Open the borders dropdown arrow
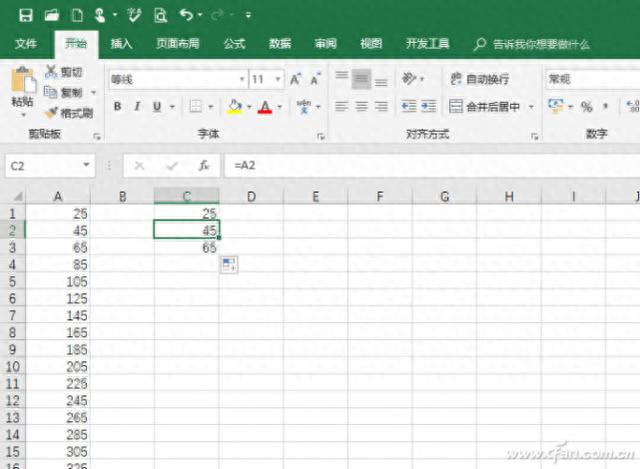The image size is (640, 469). click(211, 107)
